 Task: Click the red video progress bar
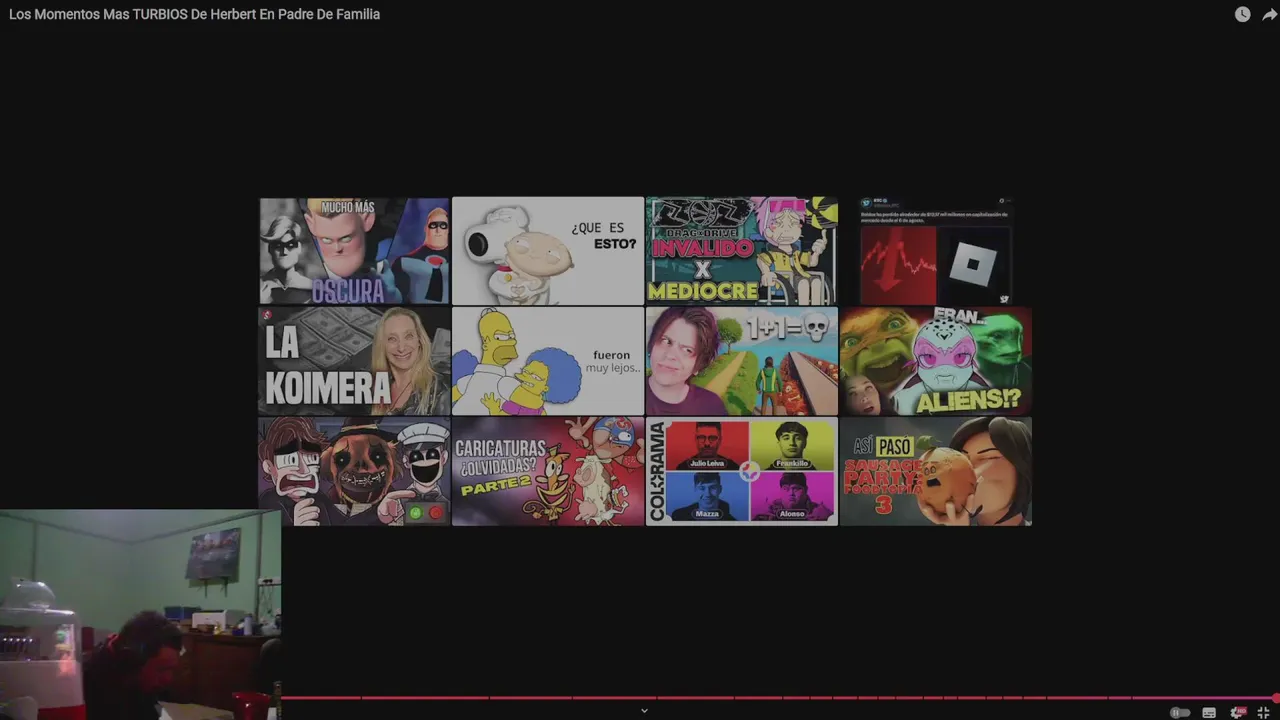tap(780, 698)
